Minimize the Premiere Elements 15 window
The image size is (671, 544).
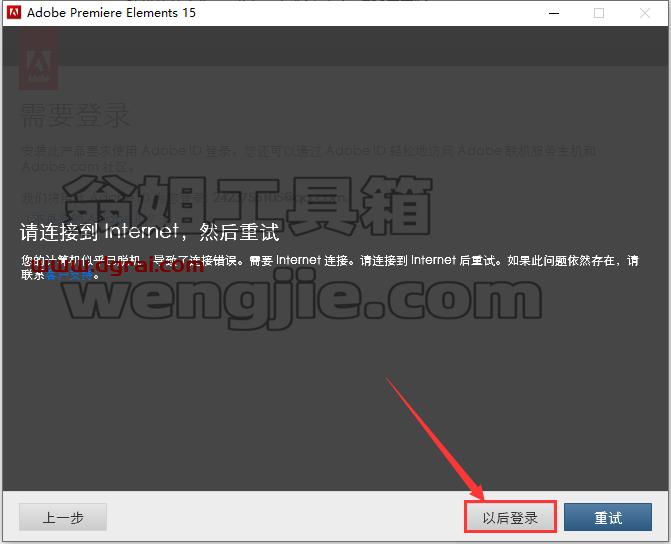coord(554,13)
